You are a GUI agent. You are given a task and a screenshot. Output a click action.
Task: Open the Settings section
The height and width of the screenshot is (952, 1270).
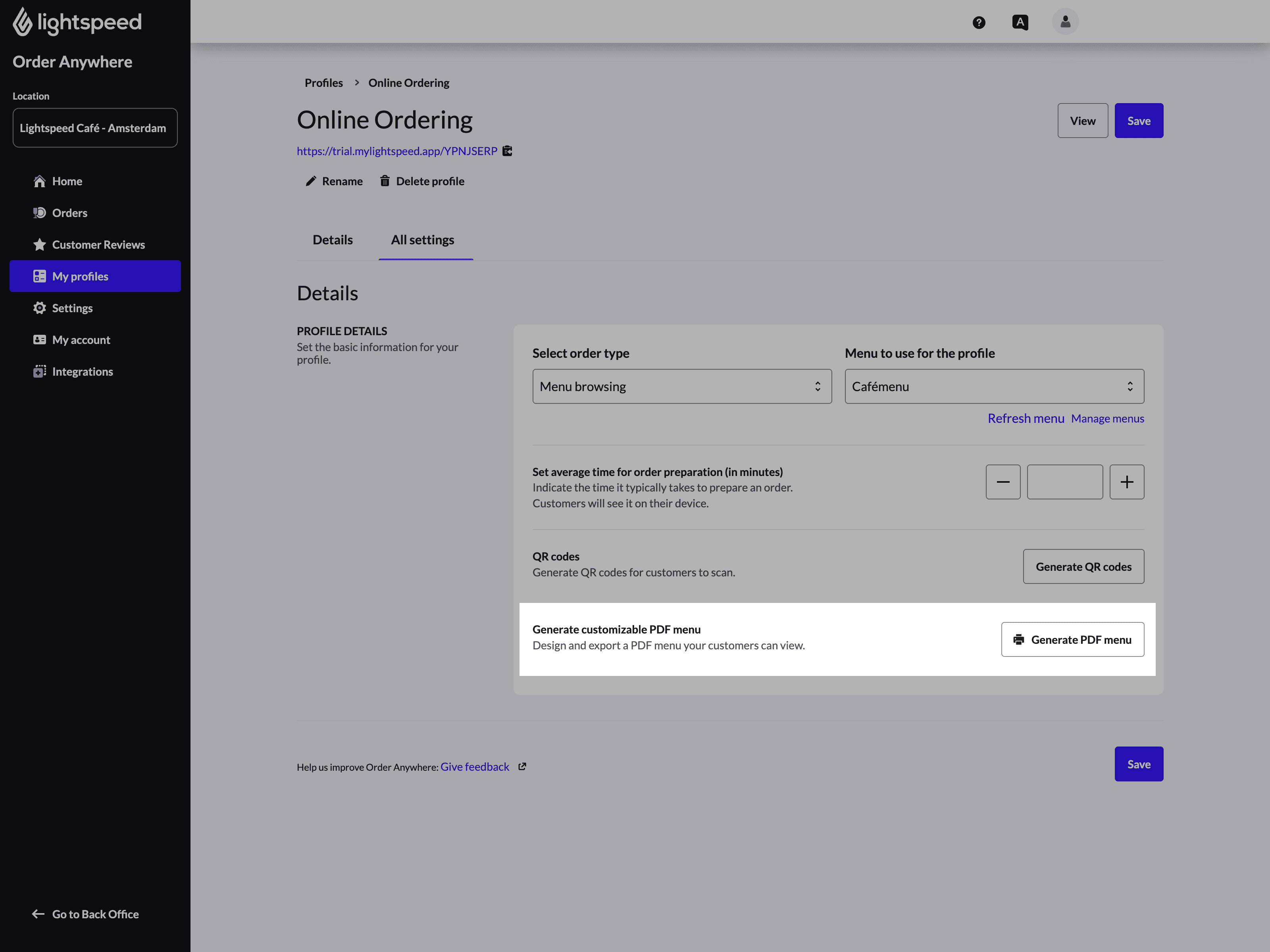[x=72, y=307]
